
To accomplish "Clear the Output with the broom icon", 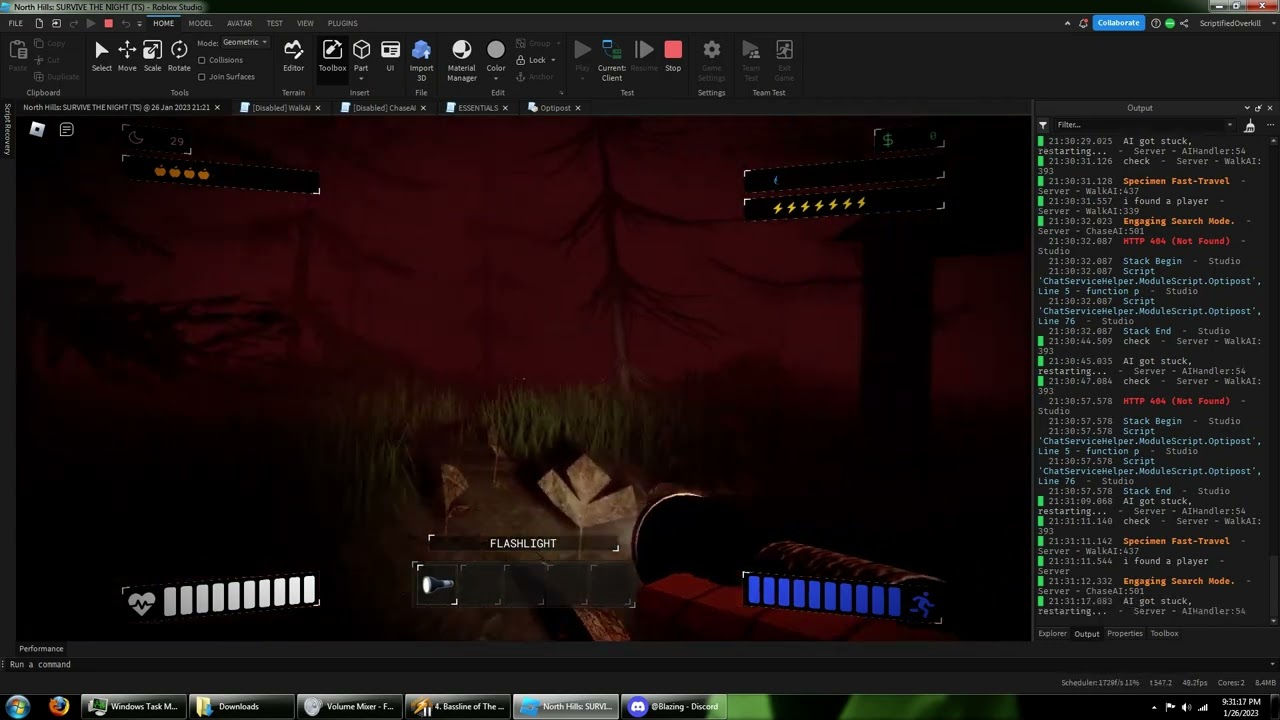I will (1249, 125).
